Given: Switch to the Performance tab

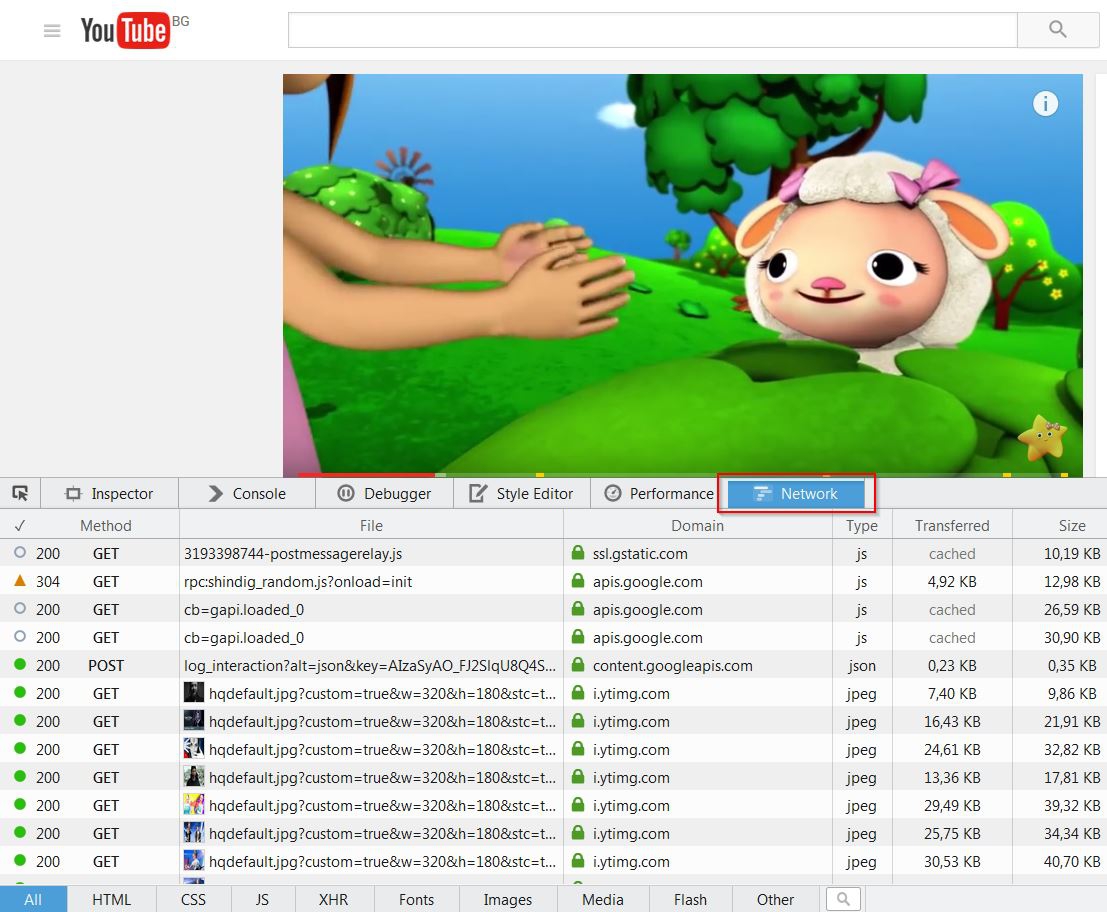Looking at the screenshot, I should point(660,493).
